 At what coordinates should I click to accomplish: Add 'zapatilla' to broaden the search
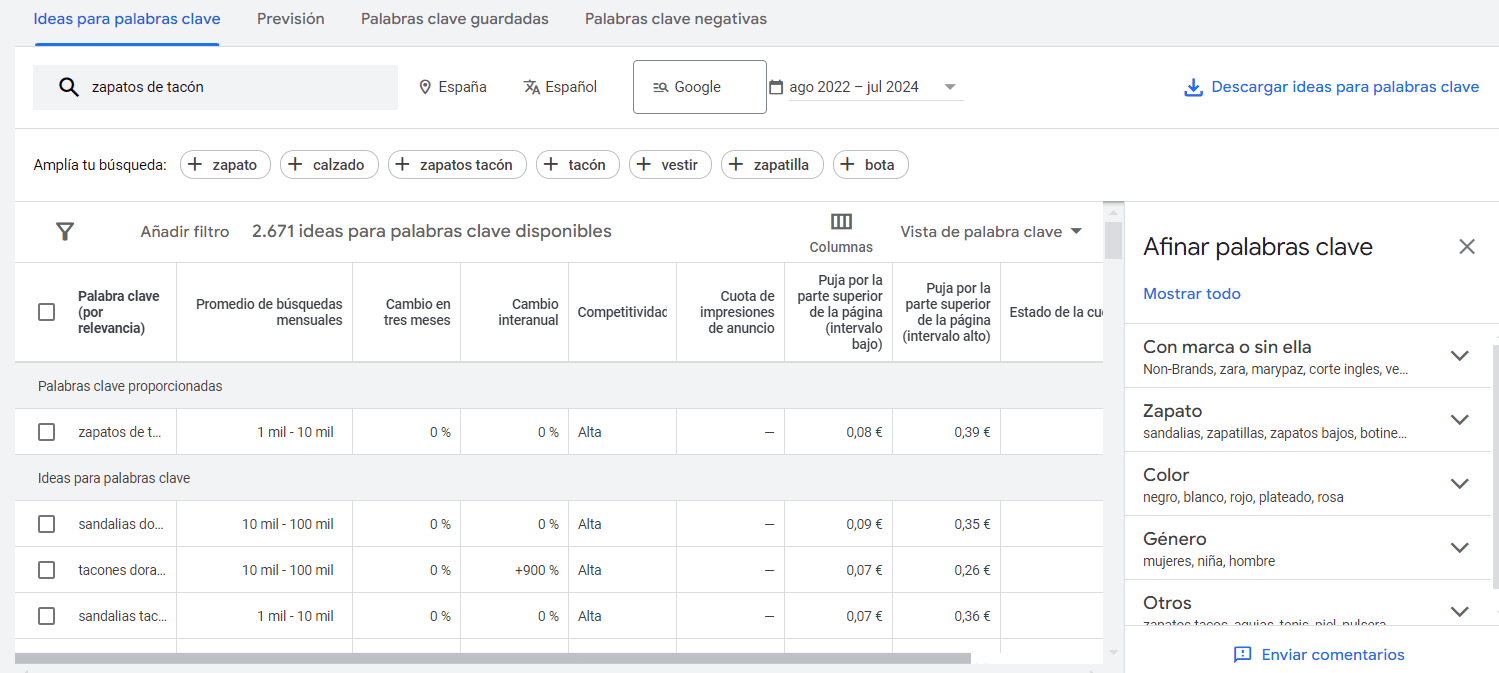pyautogui.click(x=772, y=165)
